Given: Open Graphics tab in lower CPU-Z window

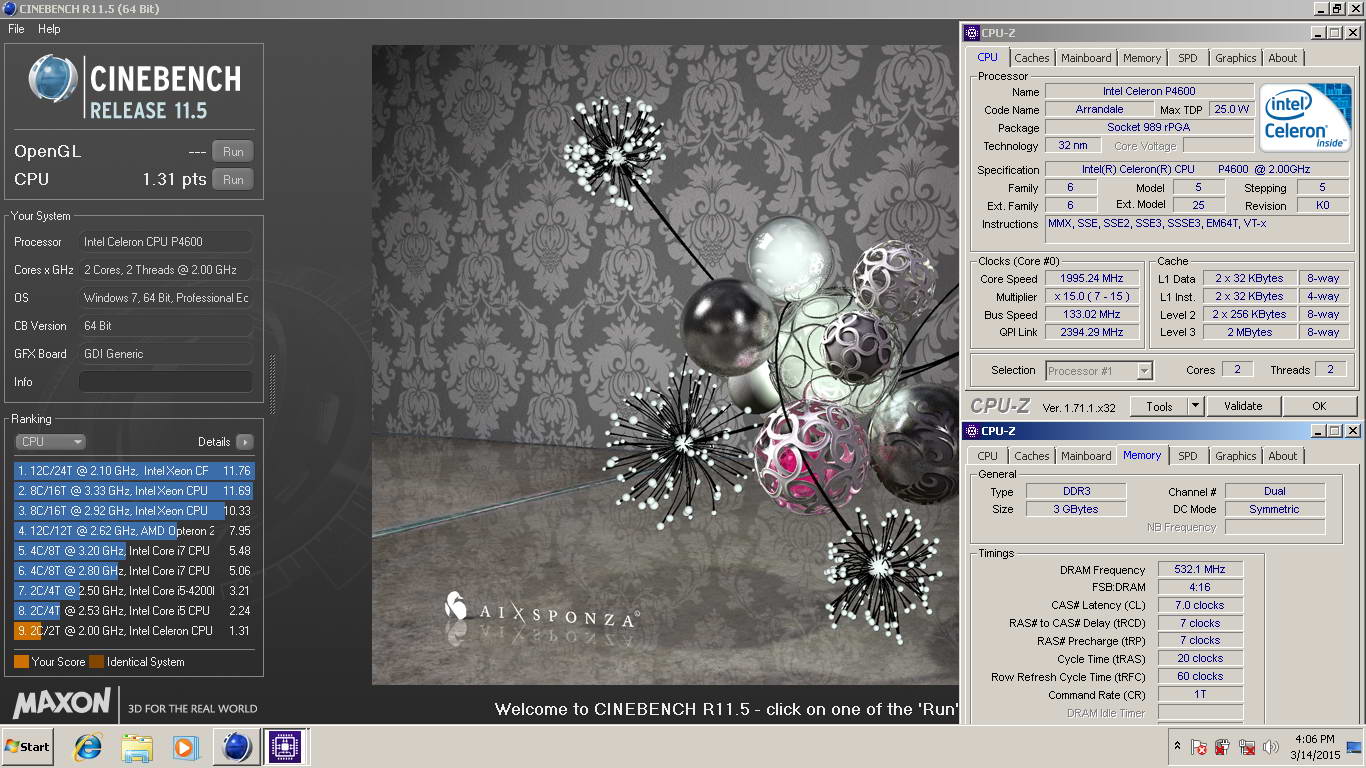Looking at the screenshot, I should click(x=1236, y=456).
